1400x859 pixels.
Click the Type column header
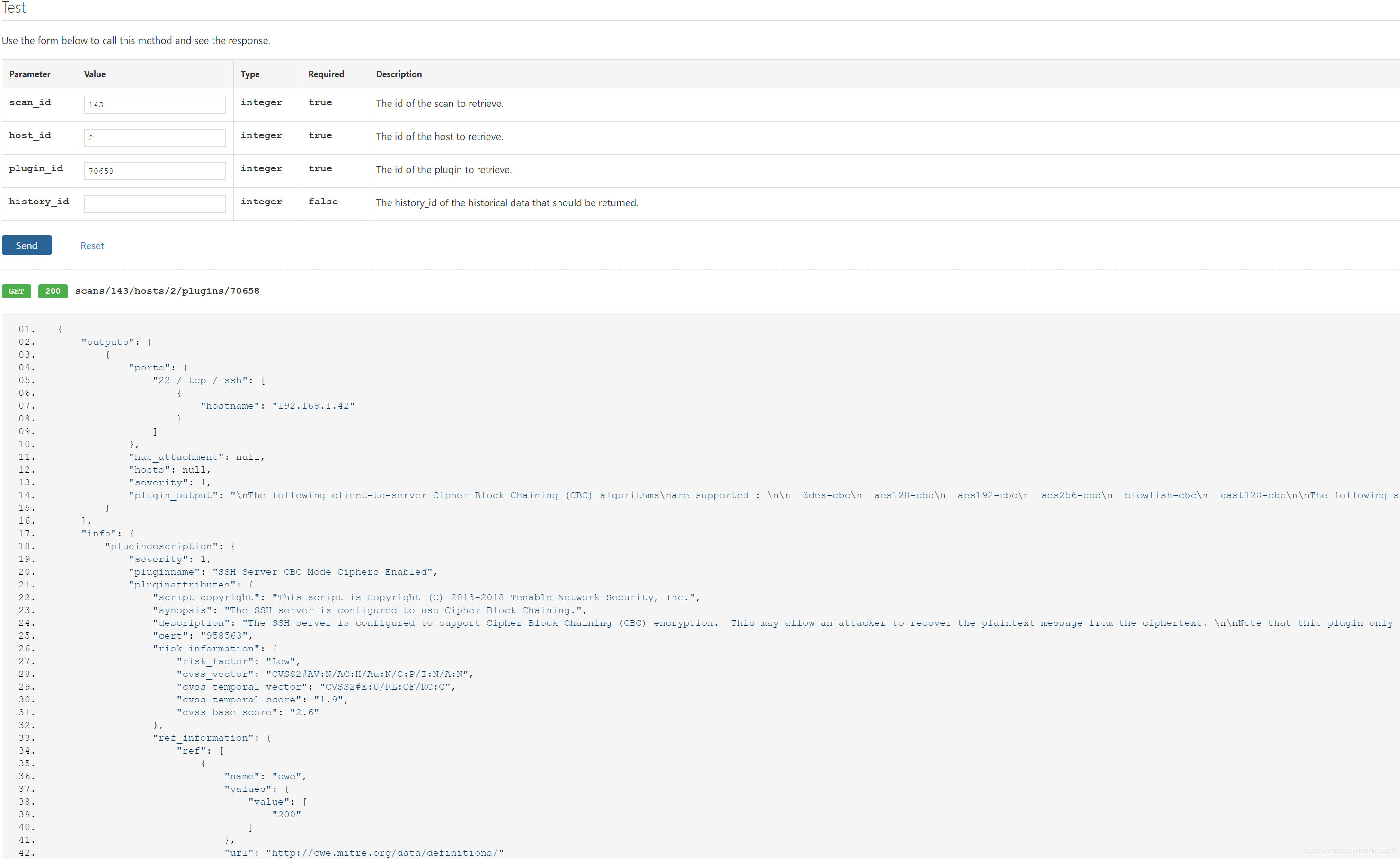pos(249,74)
